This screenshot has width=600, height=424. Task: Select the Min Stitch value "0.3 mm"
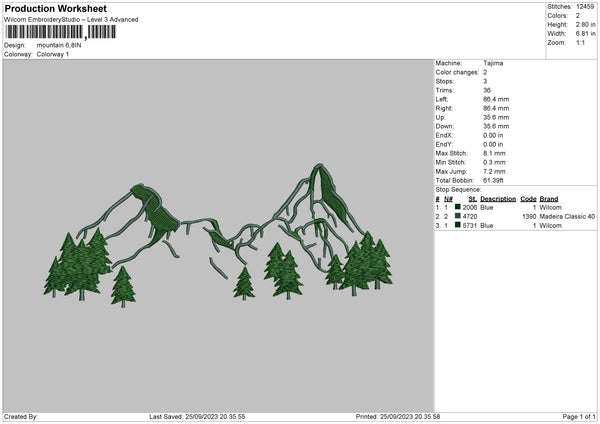(494, 162)
